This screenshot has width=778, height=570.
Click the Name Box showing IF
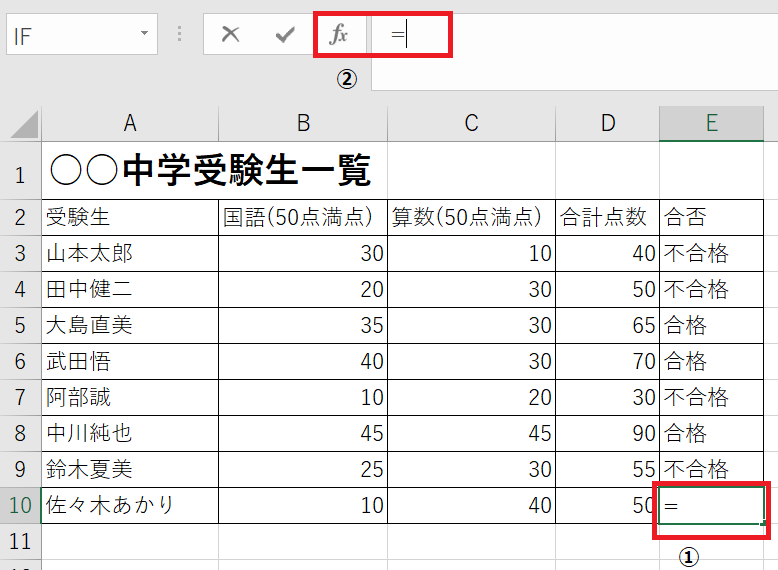pos(82,34)
